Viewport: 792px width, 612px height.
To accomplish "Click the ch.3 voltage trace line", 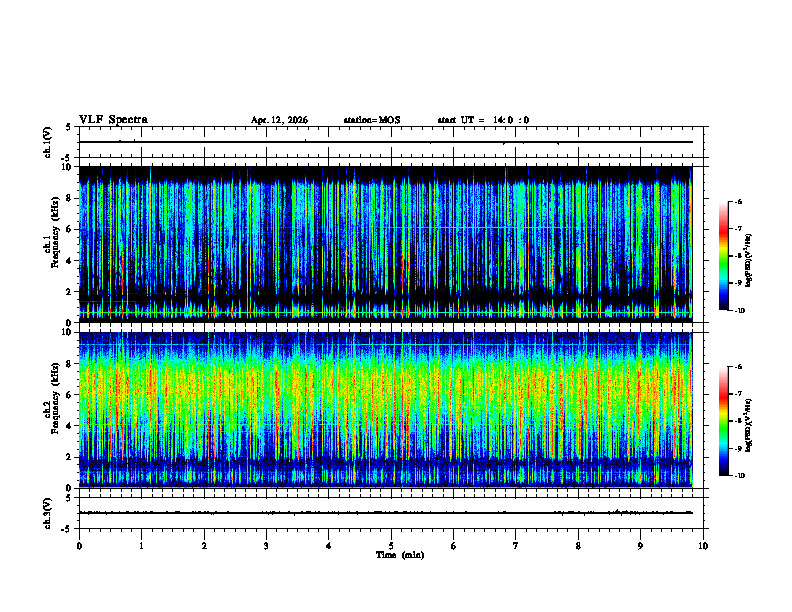I will click(385, 513).
